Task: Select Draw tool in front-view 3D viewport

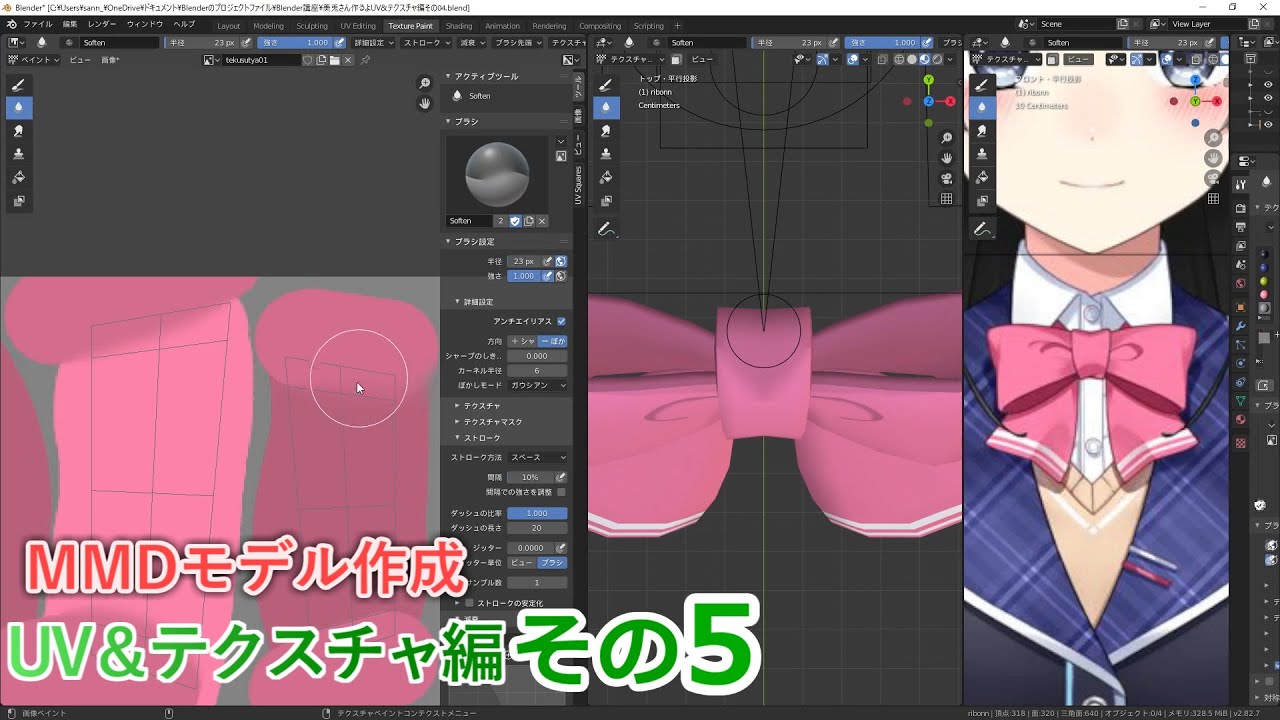Action: pyautogui.click(x=981, y=84)
